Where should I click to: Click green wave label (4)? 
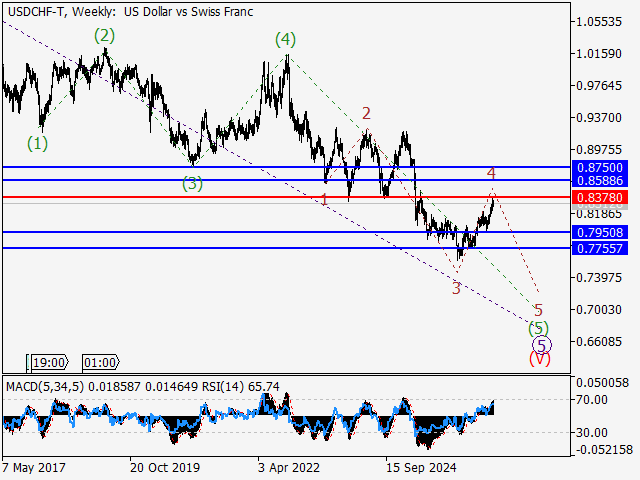(285, 40)
